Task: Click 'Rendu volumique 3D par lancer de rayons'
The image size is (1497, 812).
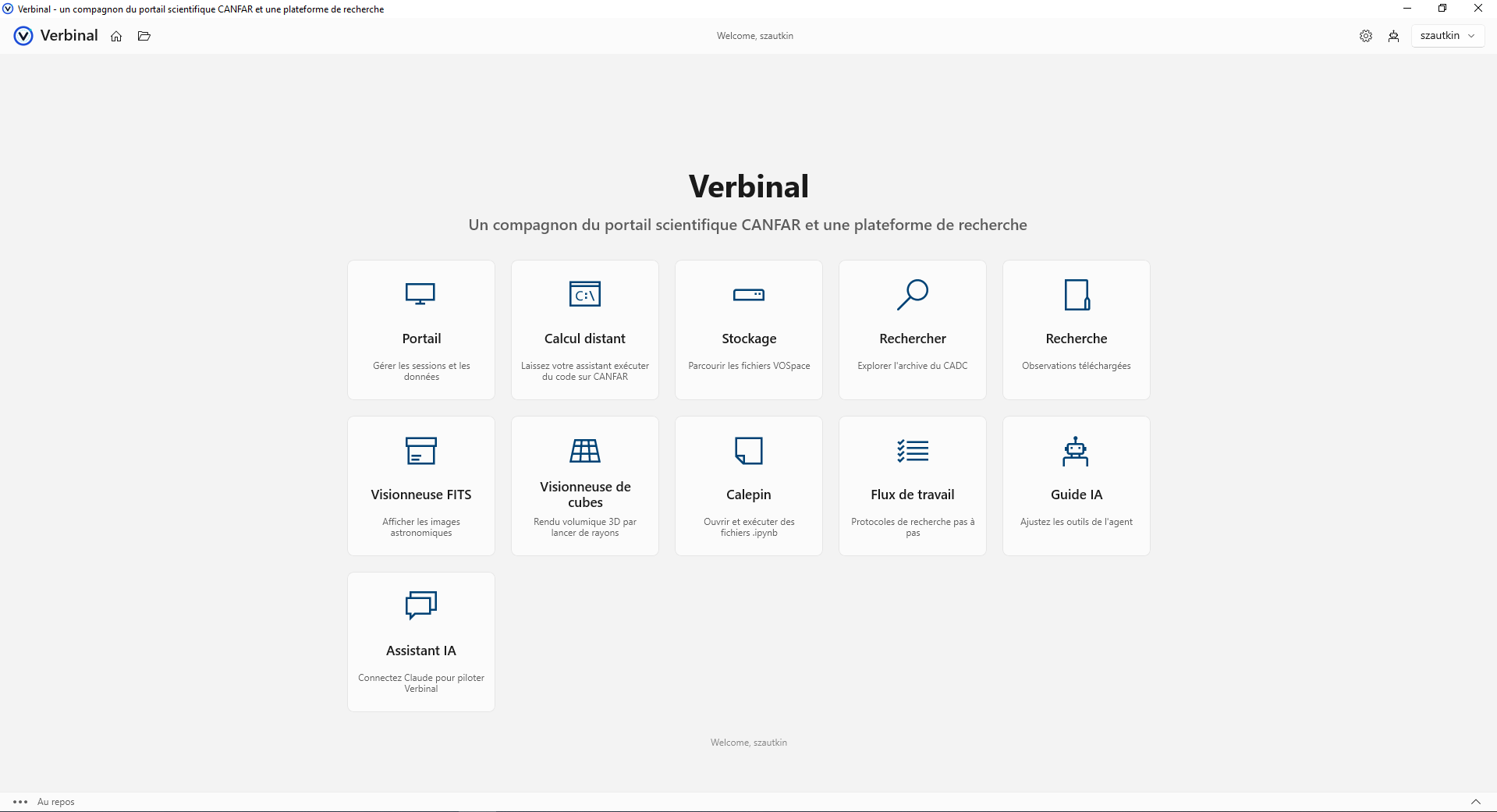Action: click(x=585, y=527)
